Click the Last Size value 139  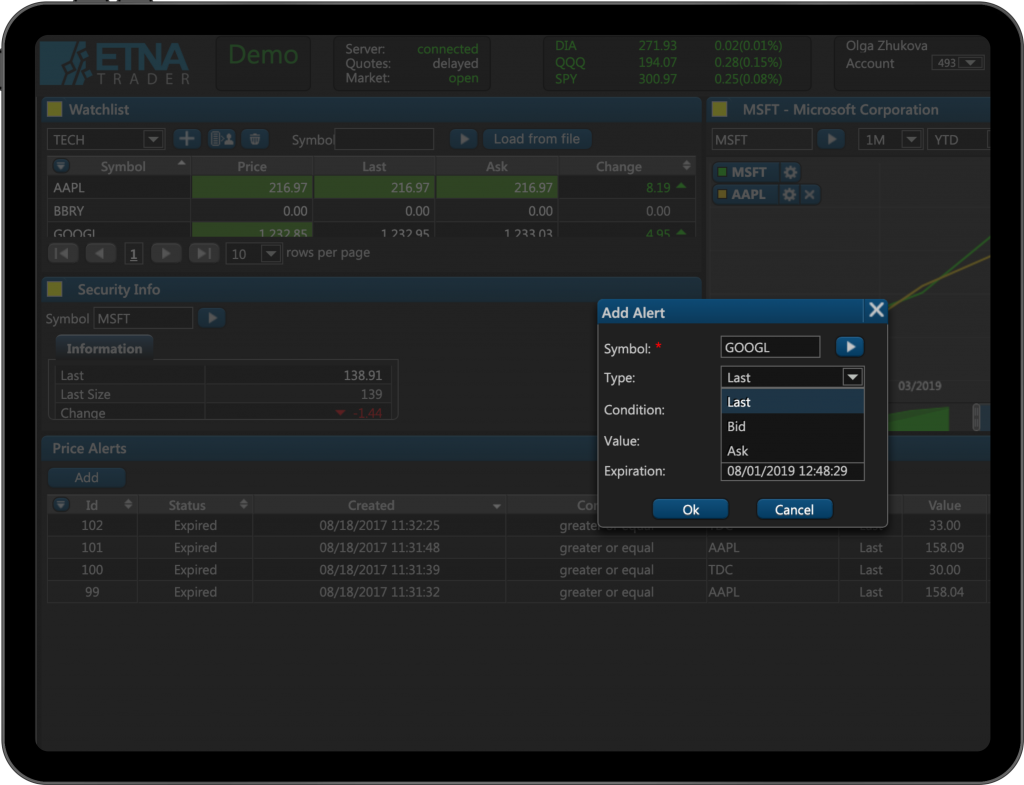click(371, 394)
